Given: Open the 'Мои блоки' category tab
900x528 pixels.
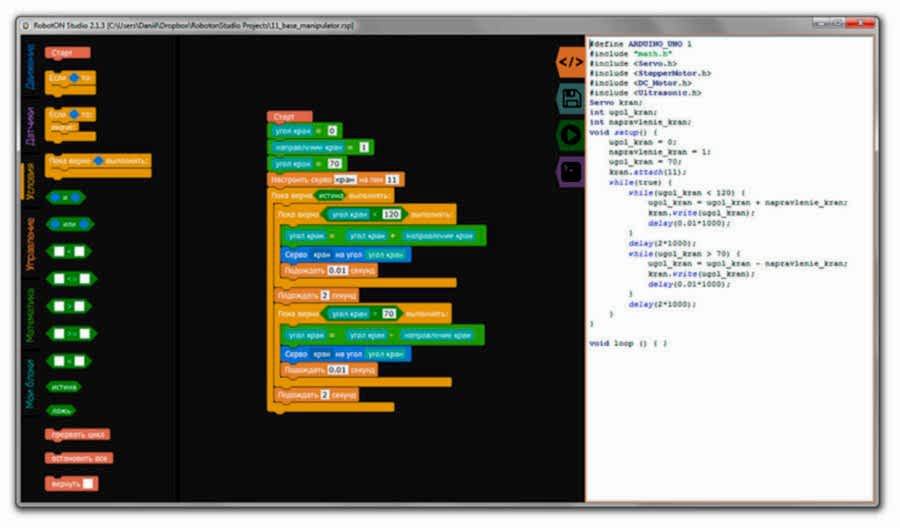Looking at the screenshot, I should pyautogui.click(x=31, y=386).
